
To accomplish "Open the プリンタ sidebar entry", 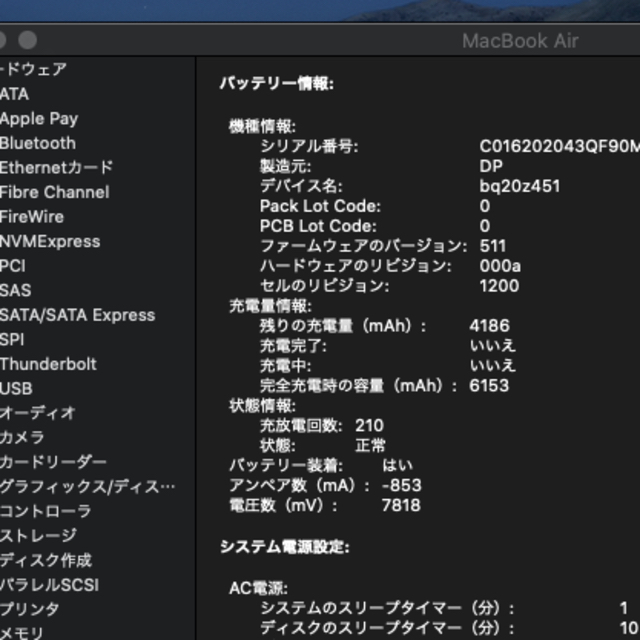I will tap(30, 609).
